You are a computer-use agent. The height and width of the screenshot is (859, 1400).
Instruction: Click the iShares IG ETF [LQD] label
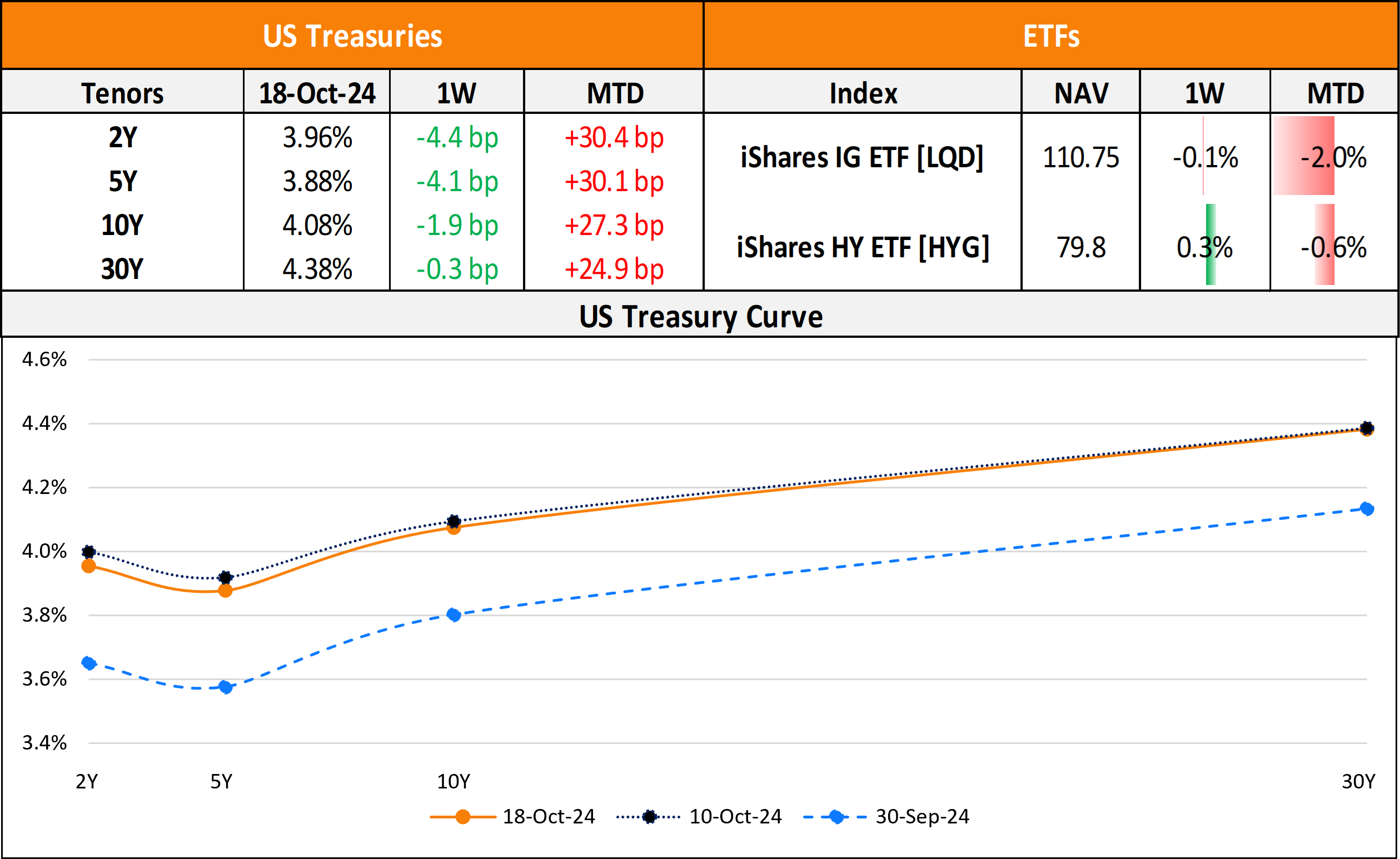point(862,157)
